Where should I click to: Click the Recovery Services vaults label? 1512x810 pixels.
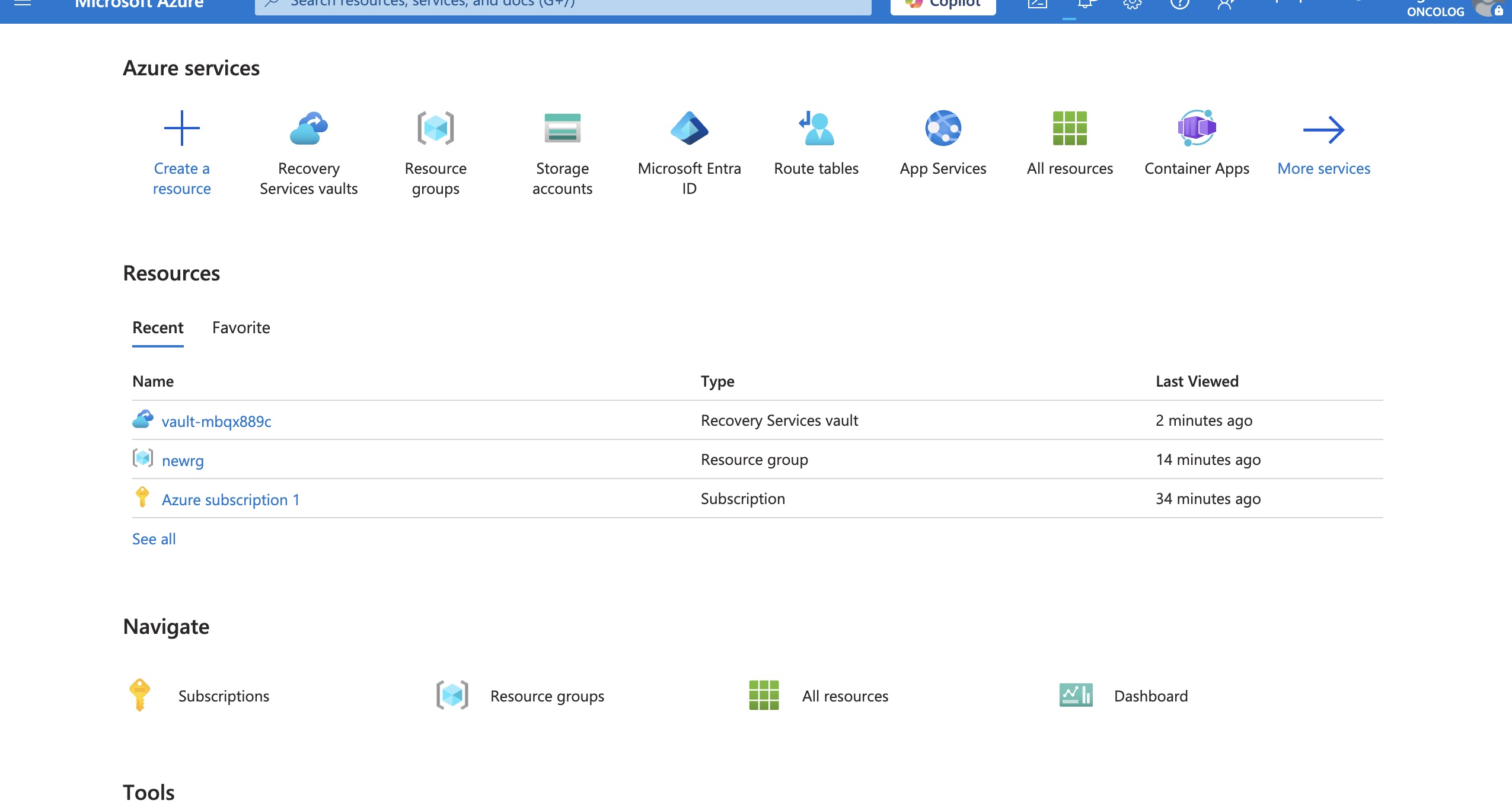[308, 178]
